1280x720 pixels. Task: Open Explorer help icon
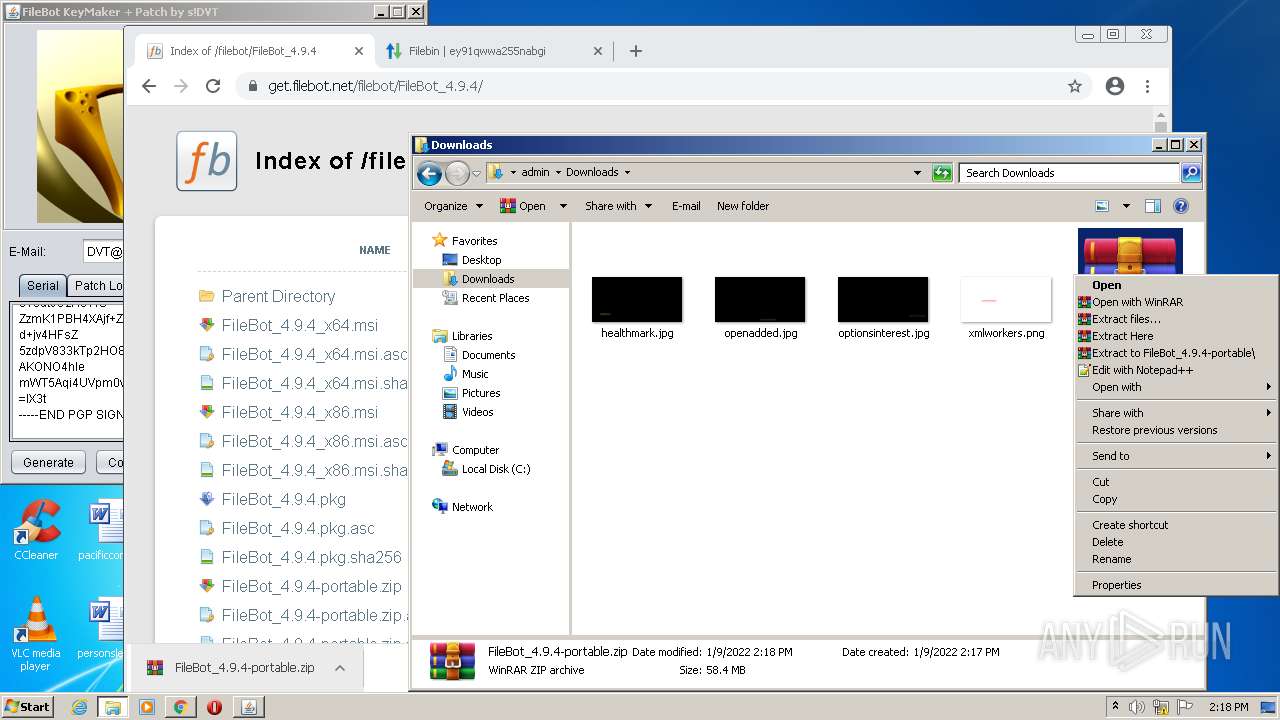1181,206
